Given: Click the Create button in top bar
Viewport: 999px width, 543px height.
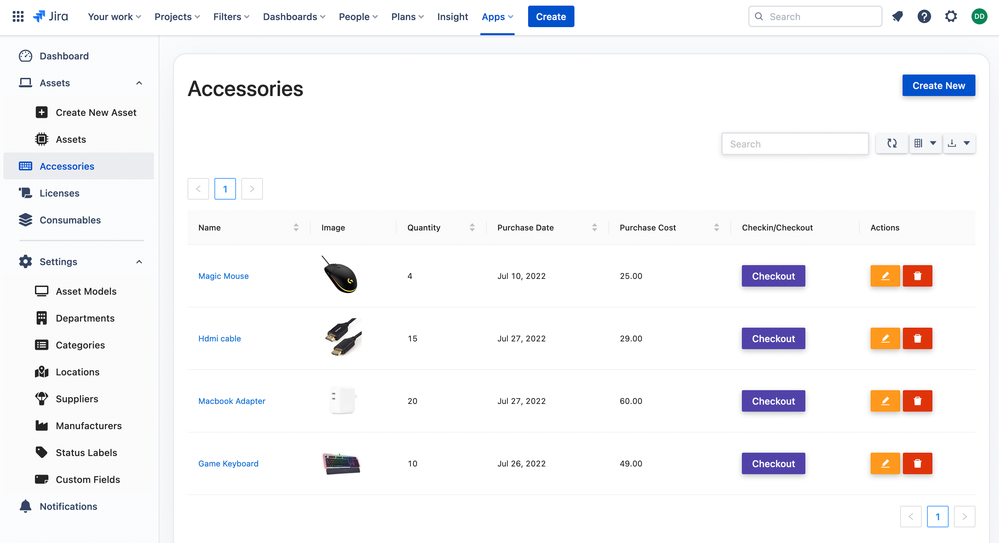Looking at the screenshot, I should coord(551,17).
